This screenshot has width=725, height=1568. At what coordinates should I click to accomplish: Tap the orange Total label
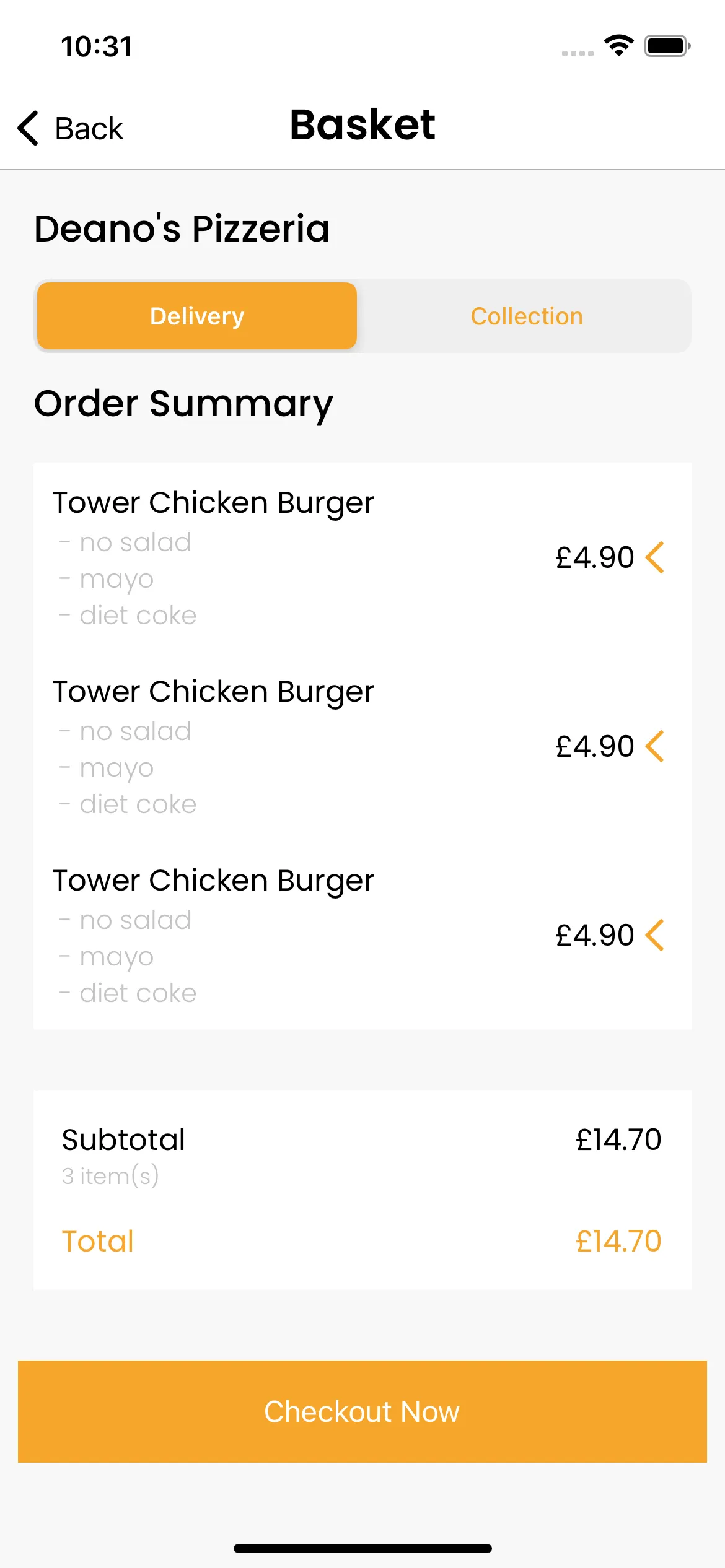click(98, 1241)
